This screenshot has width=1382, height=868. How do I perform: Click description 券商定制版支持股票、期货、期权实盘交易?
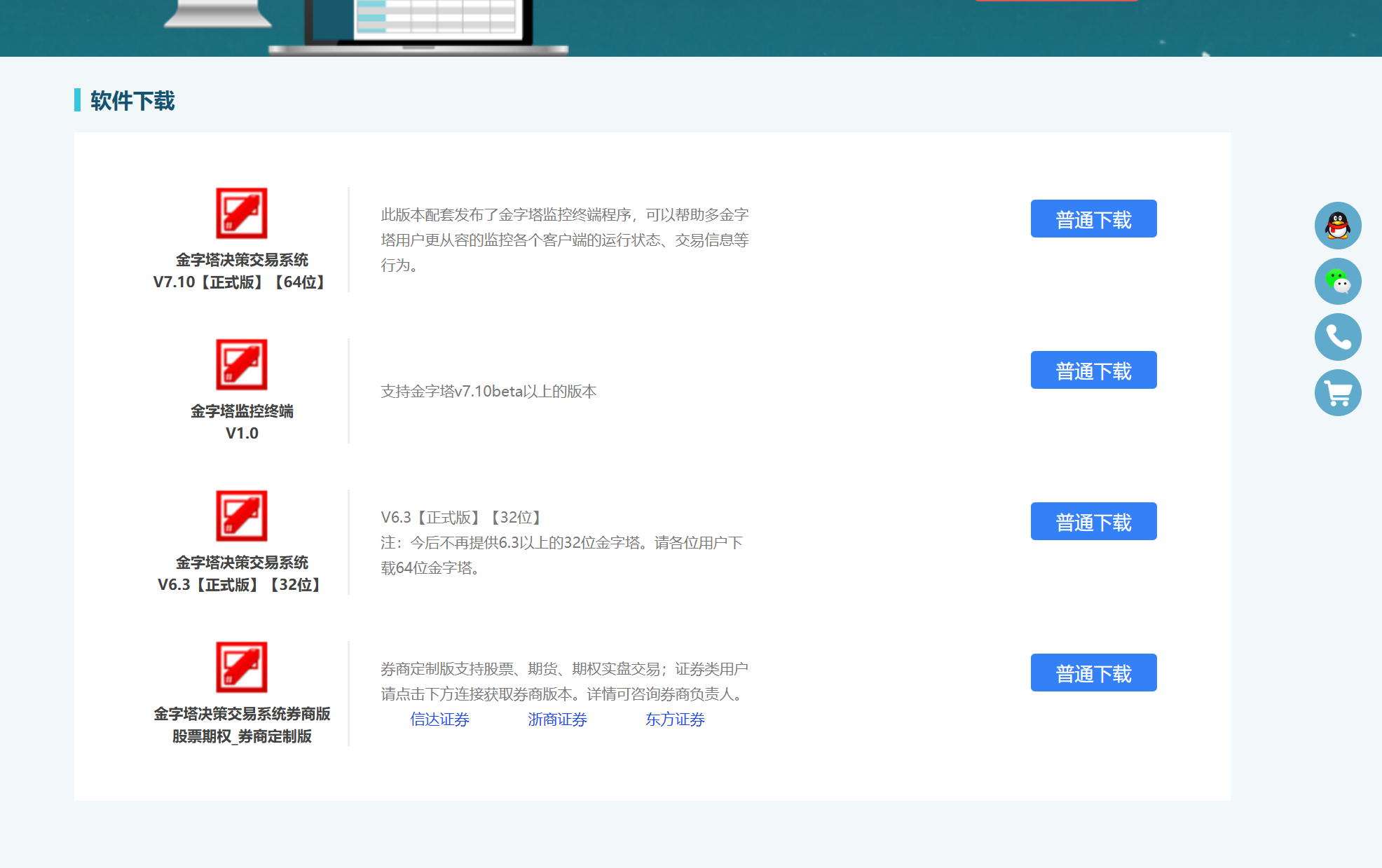point(565,681)
